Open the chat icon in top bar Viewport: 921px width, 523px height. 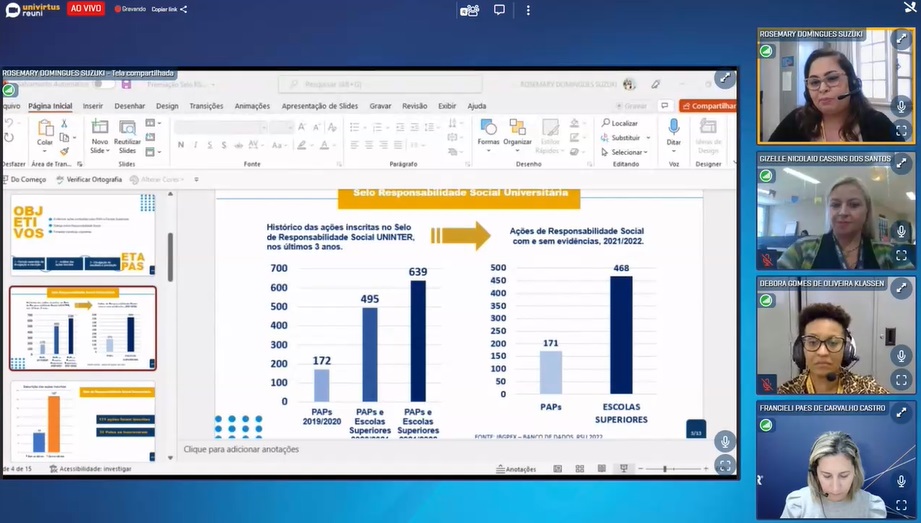499,10
